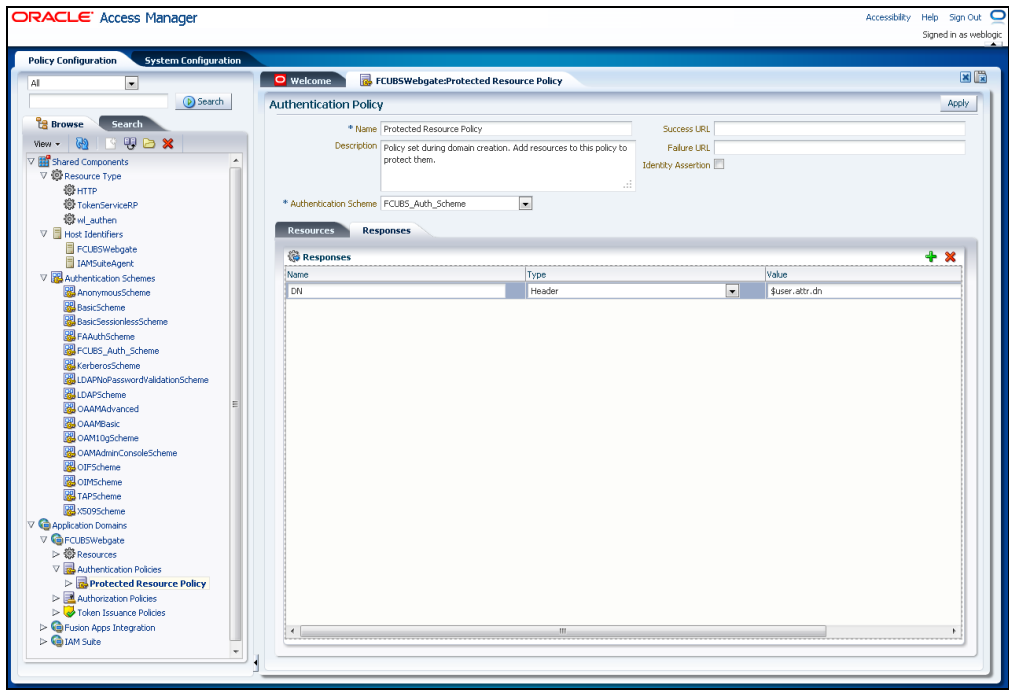Click the response Name field DN
This screenshot has width=1012, height=690.
click(x=396, y=291)
